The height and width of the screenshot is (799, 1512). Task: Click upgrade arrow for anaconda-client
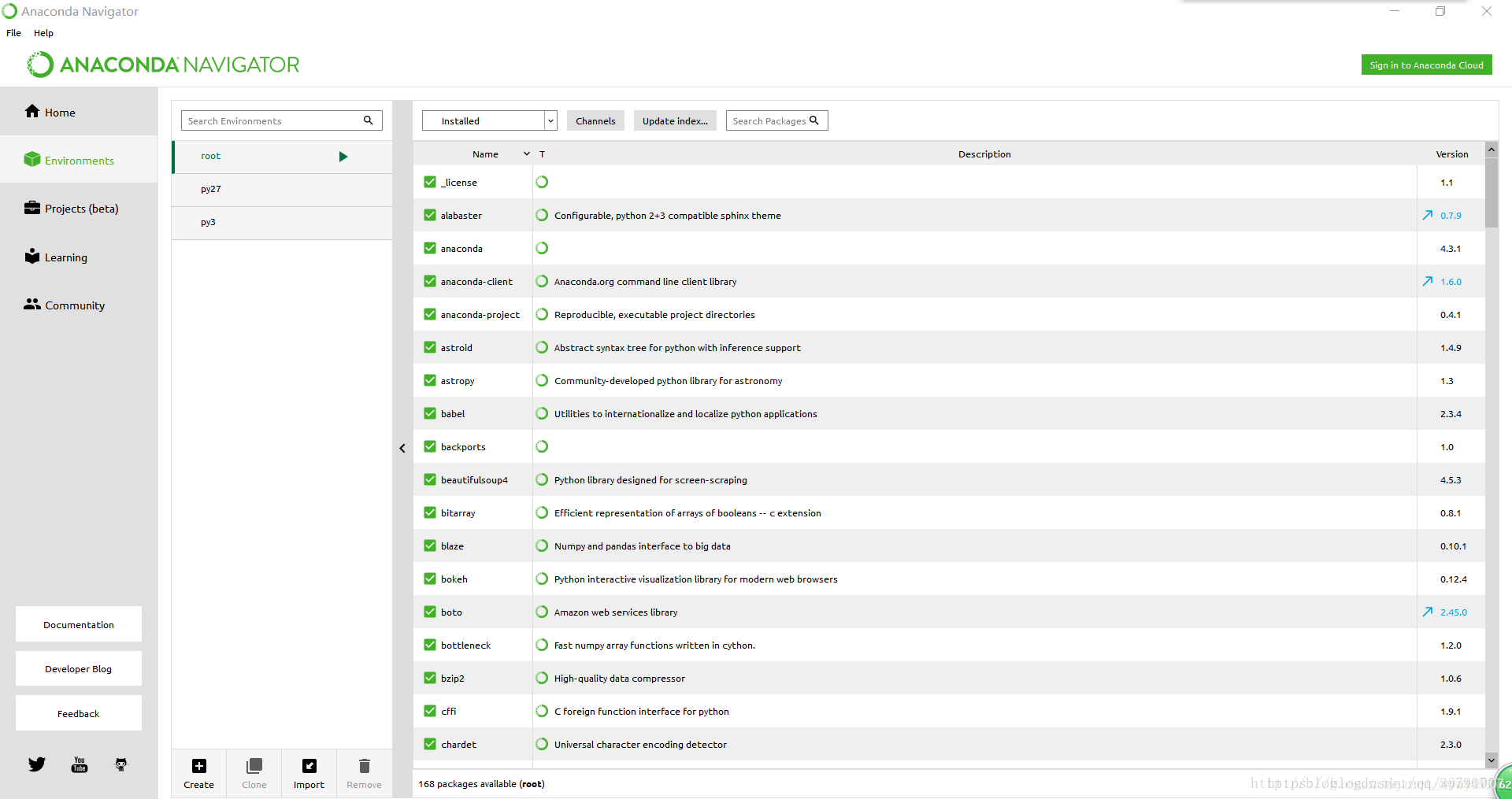1428,281
